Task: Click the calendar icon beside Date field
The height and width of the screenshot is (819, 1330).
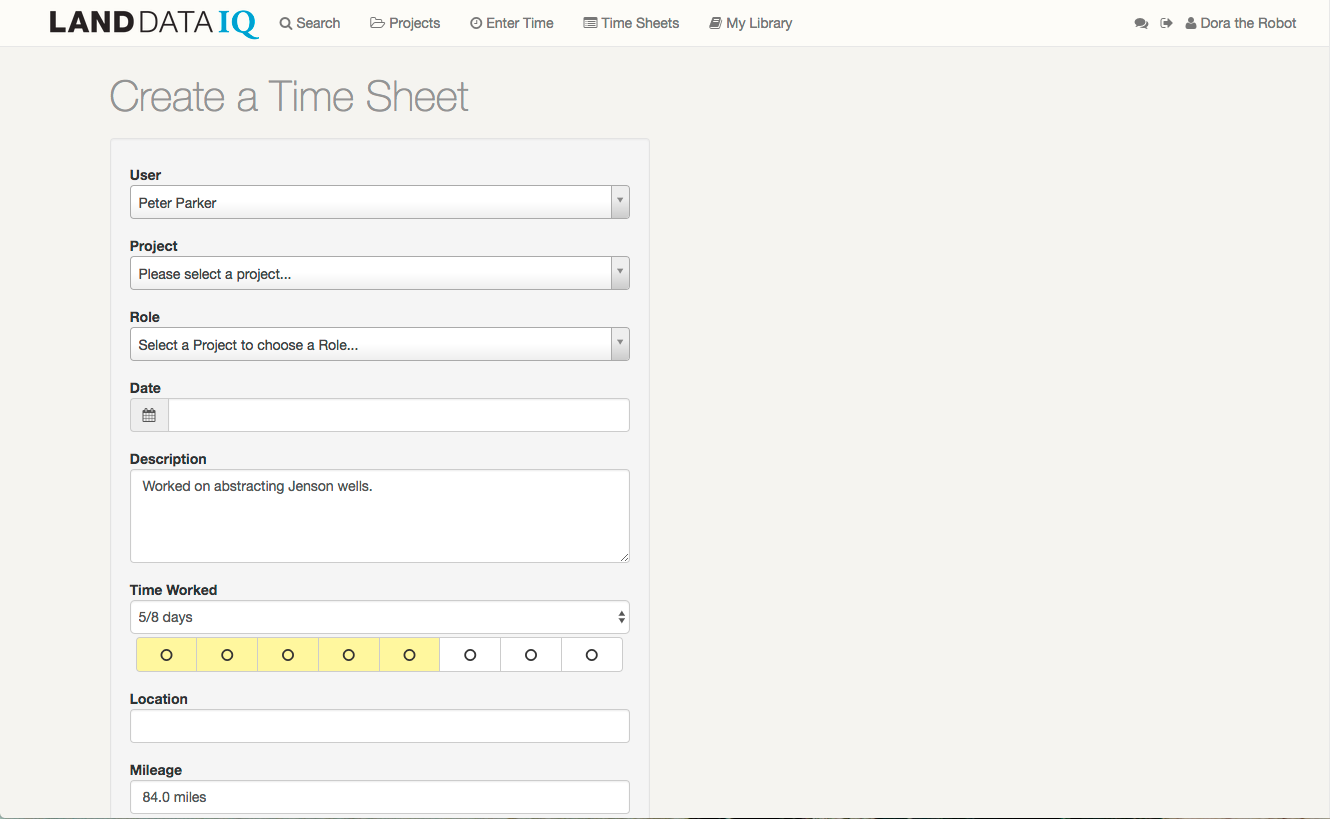Action: coord(149,415)
